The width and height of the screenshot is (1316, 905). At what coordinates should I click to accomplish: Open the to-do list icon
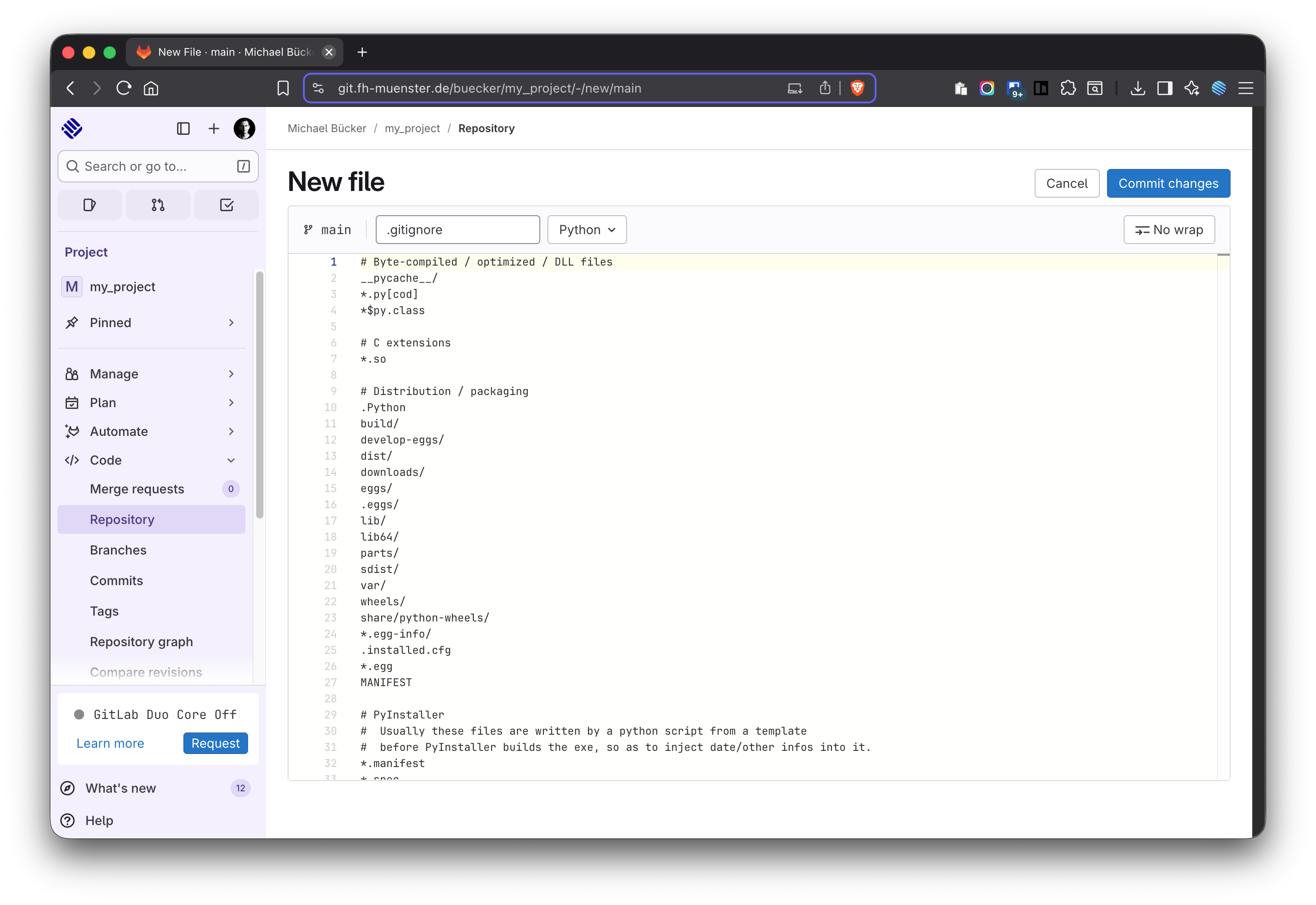226,205
